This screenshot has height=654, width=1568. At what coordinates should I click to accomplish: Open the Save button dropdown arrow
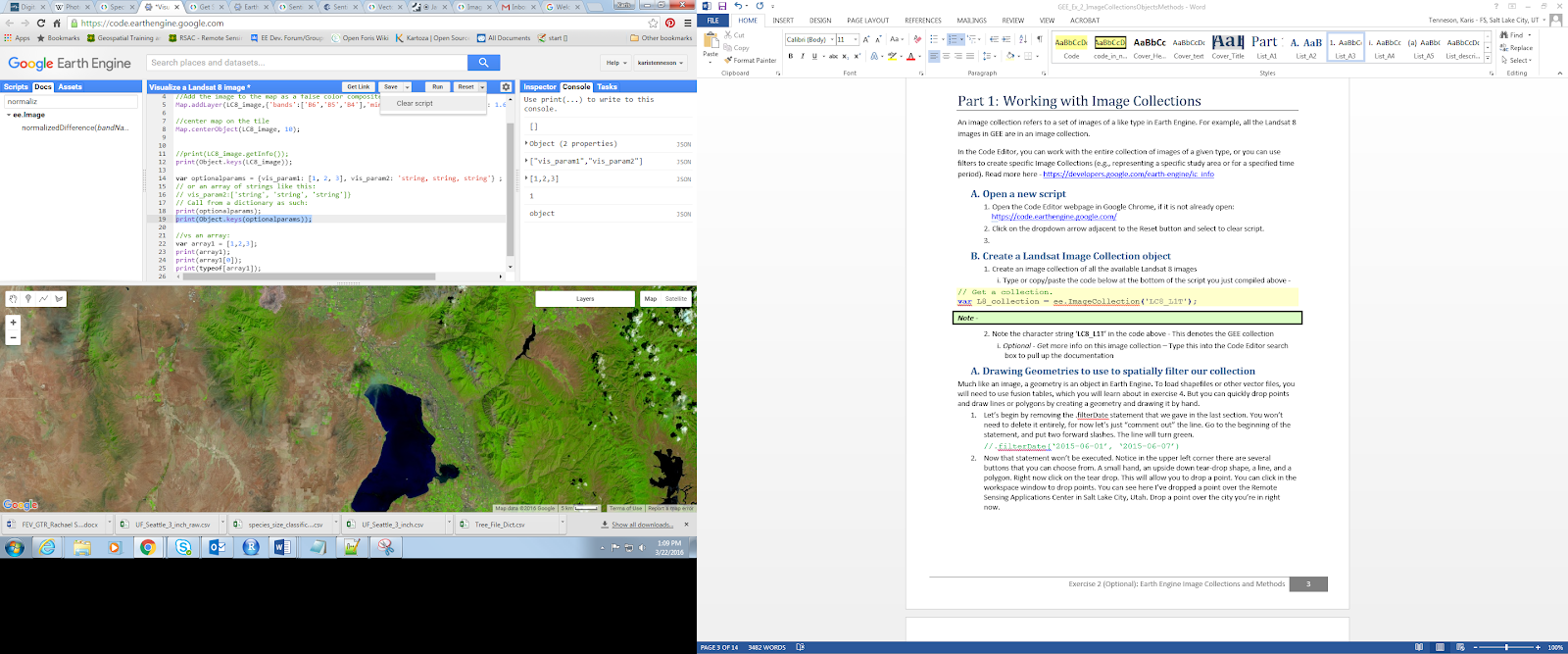click(x=408, y=87)
